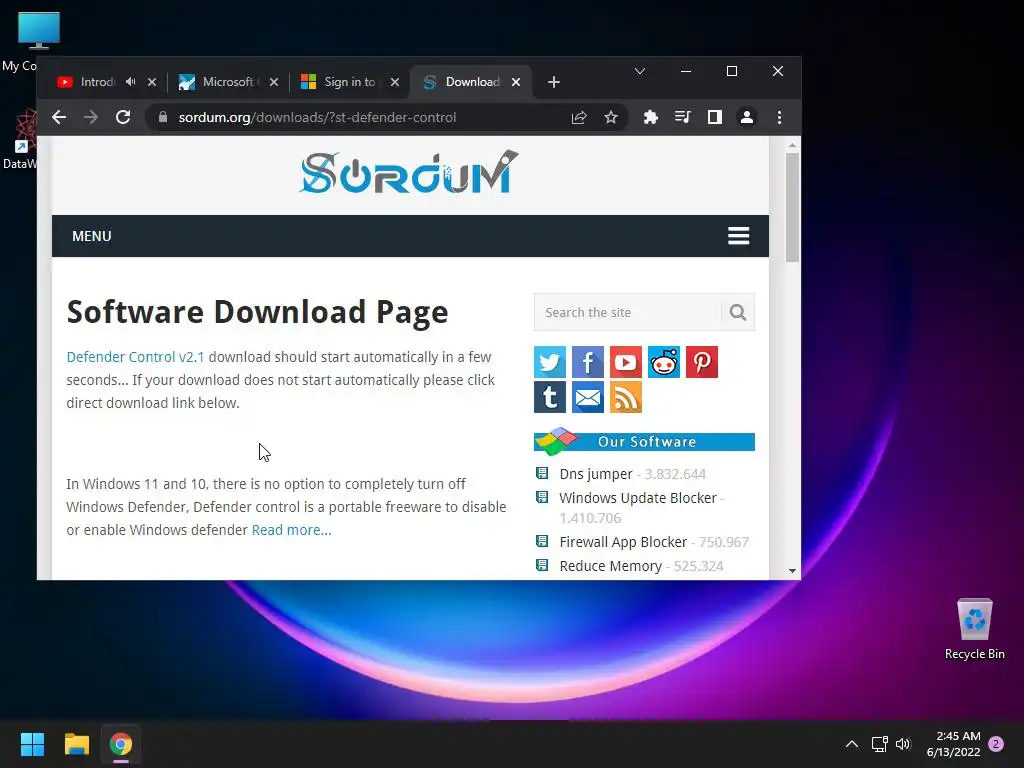Open Sordum Pinterest page
Screen dimensions: 1024x768
click(701, 362)
